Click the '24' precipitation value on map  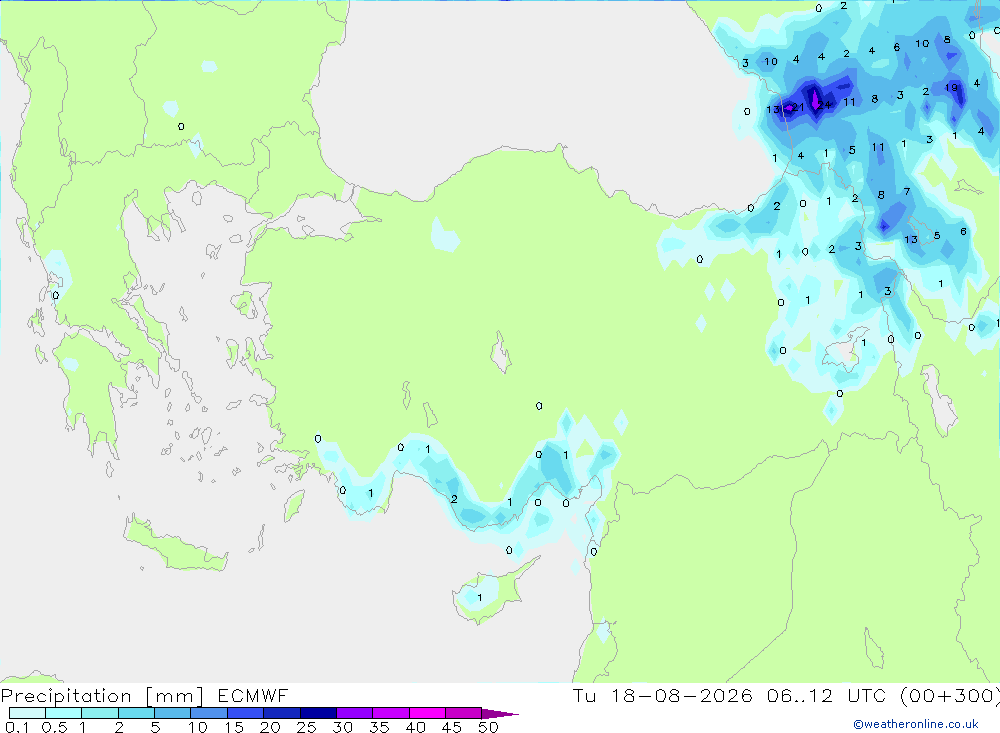coord(825,105)
